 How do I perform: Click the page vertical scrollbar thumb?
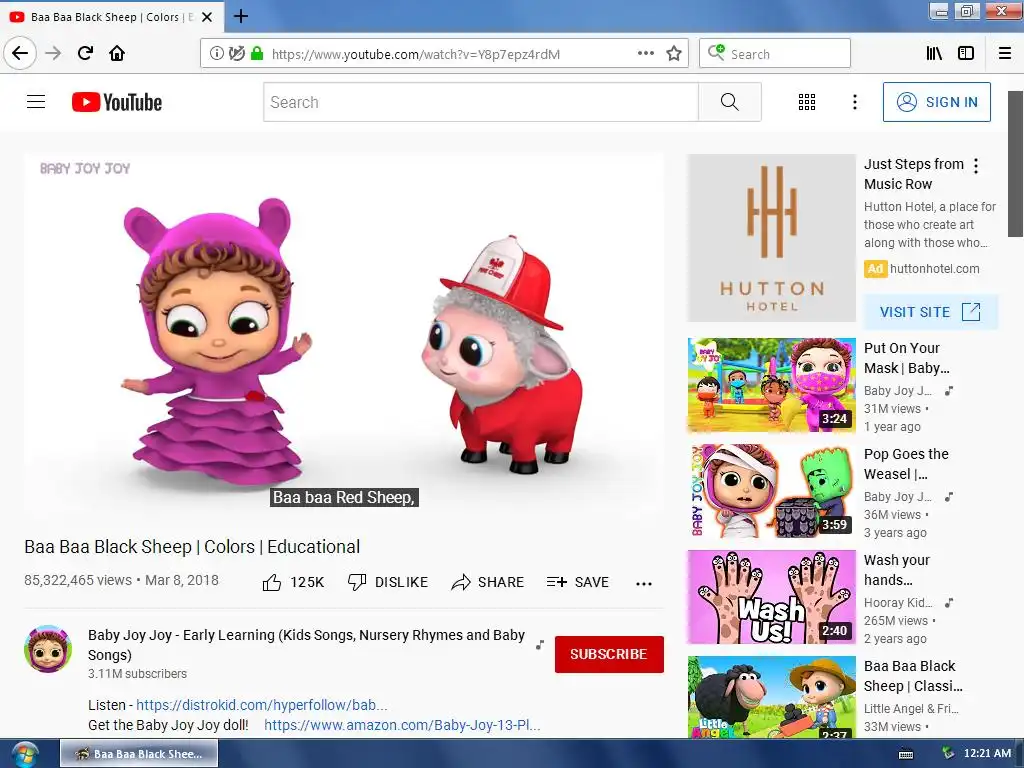pyautogui.click(x=1016, y=164)
